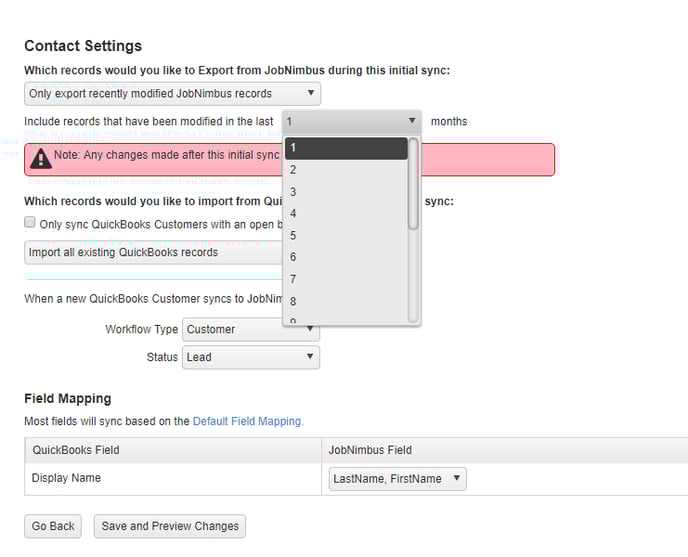Click the Field Mapping heading

[x=68, y=398]
